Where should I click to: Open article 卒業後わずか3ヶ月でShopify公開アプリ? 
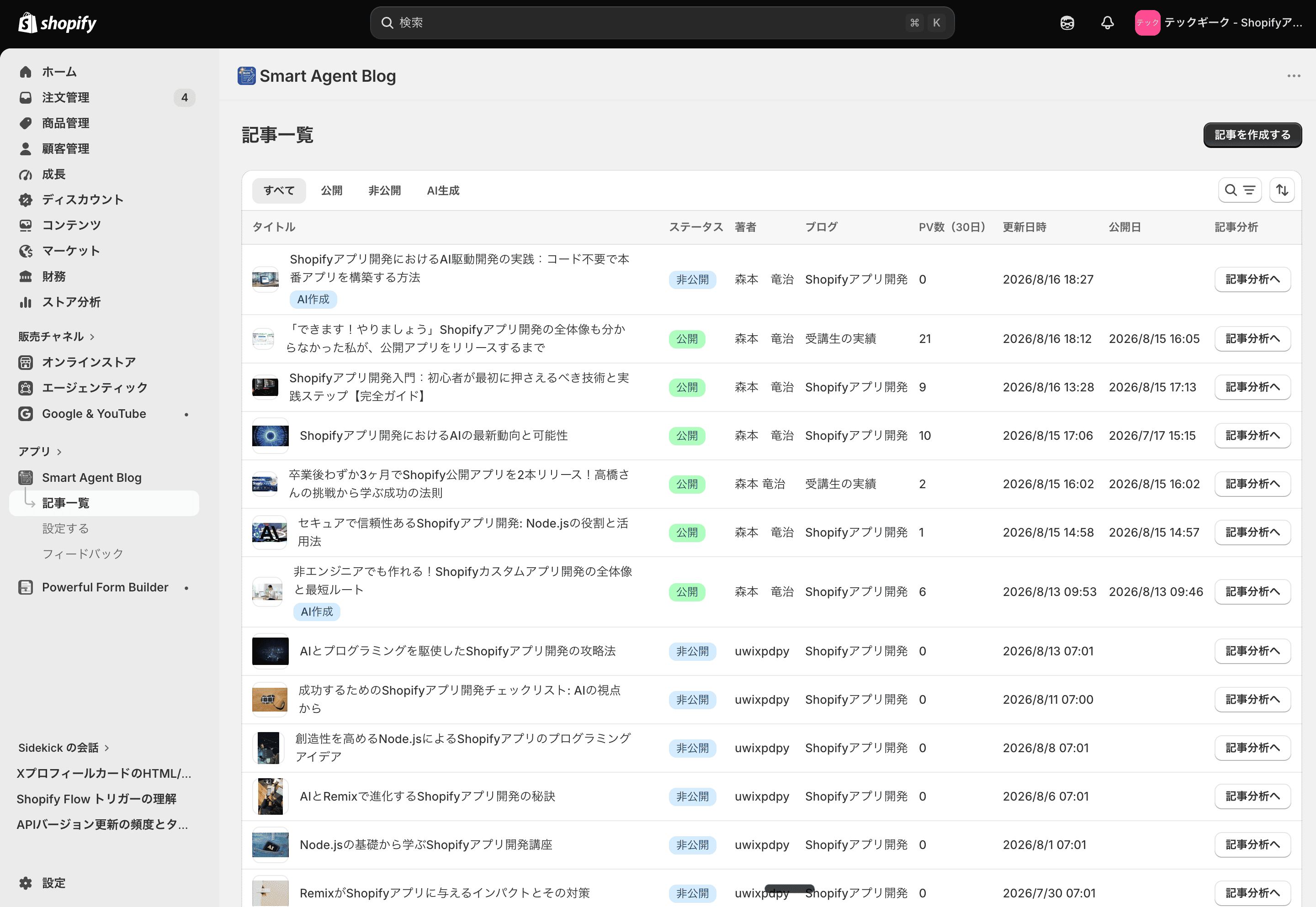click(459, 484)
